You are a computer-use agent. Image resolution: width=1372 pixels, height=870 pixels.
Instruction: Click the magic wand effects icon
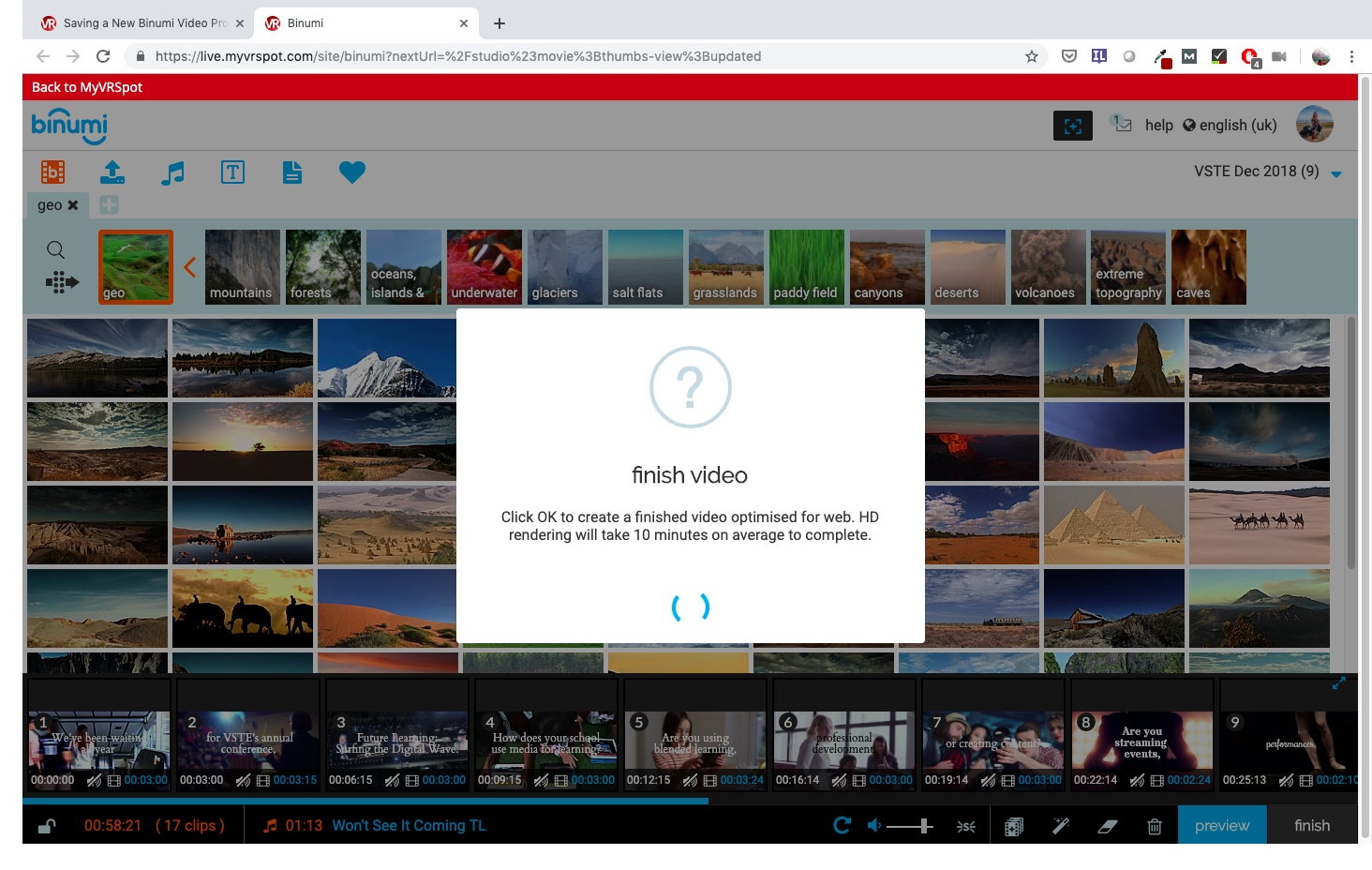1061,826
